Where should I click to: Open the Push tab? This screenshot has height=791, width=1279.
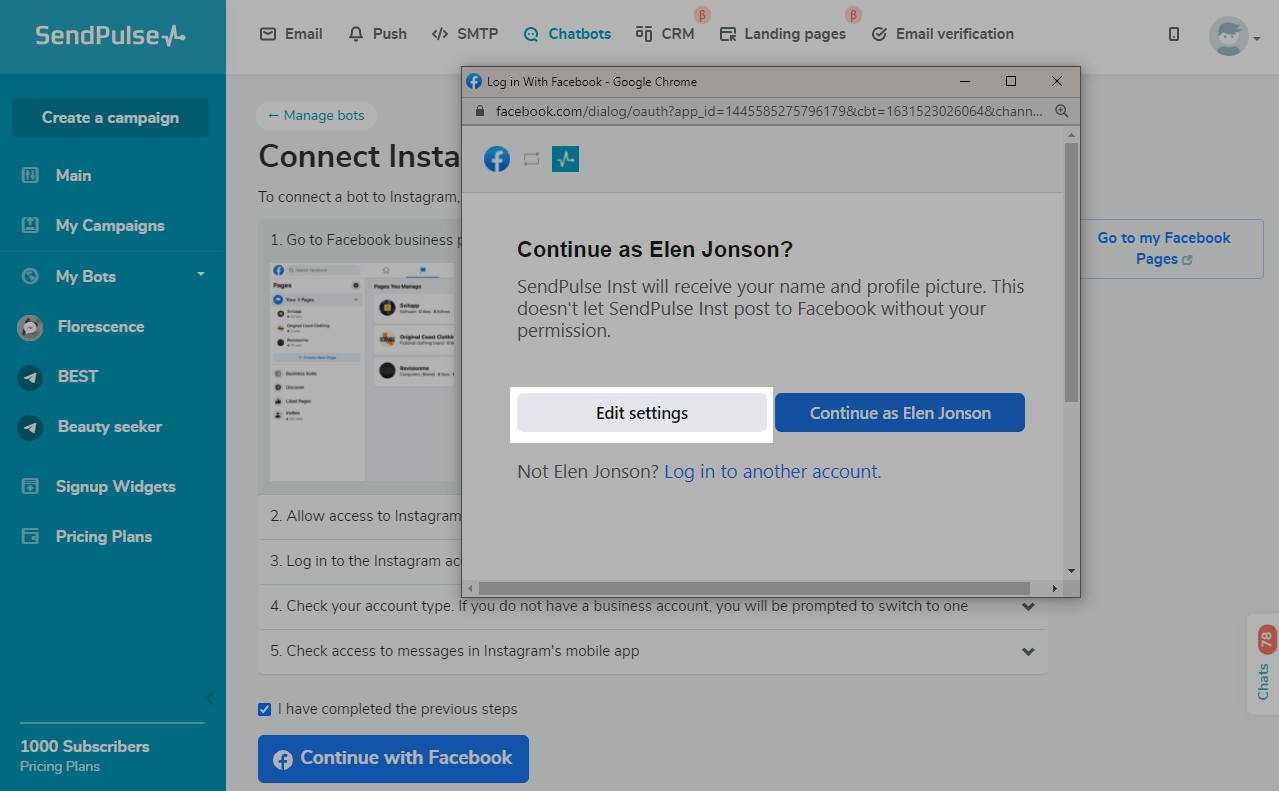[377, 34]
